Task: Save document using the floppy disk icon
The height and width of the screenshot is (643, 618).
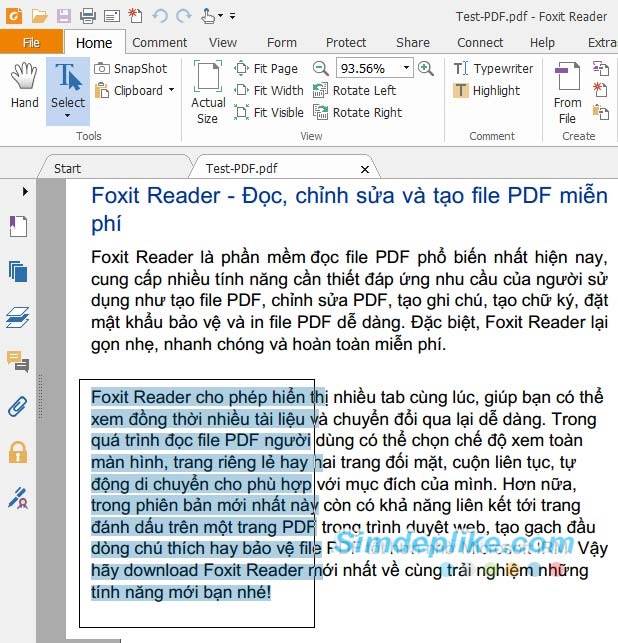Action: (64, 16)
